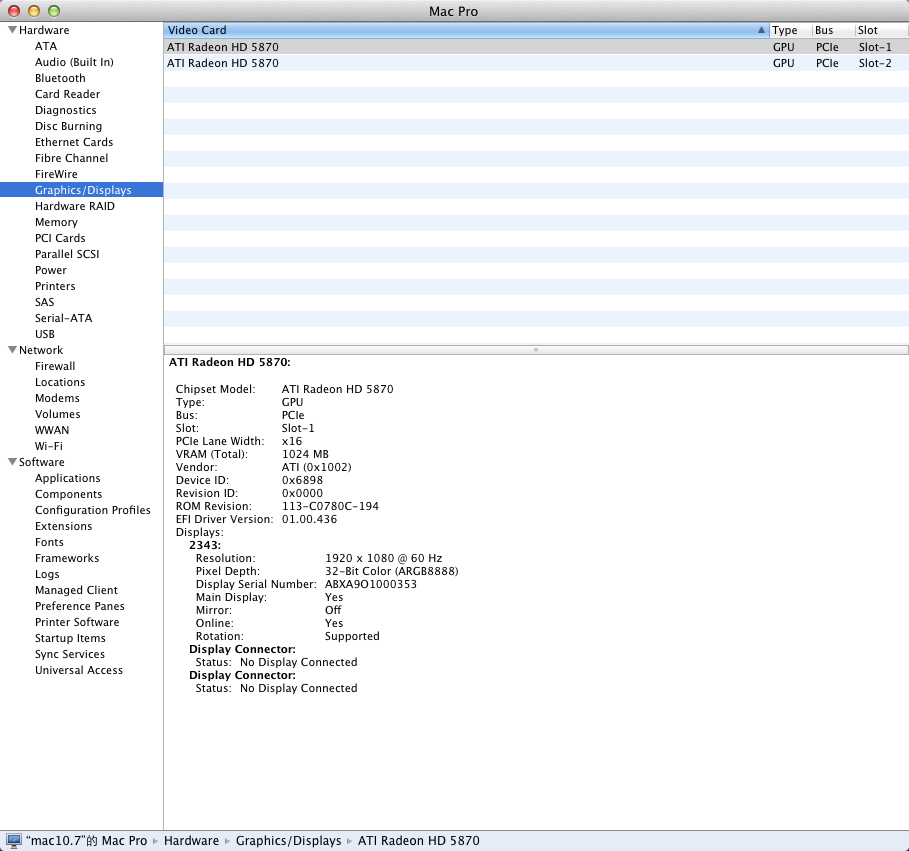The width and height of the screenshot is (909, 851).
Task: Click Hardware in the path bar
Action: click(191, 841)
